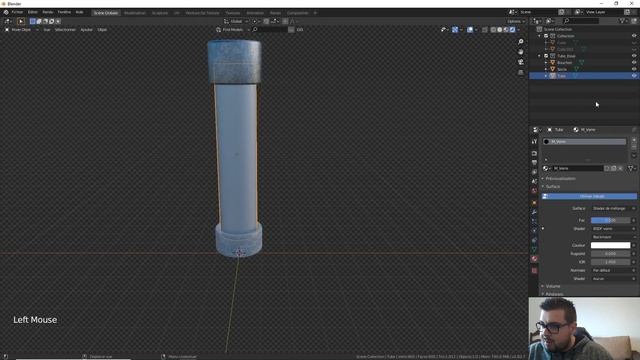The width and height of the screenshot is (640, 360).
Task: Open the Objet viewport menu
Action: (102, 30)
